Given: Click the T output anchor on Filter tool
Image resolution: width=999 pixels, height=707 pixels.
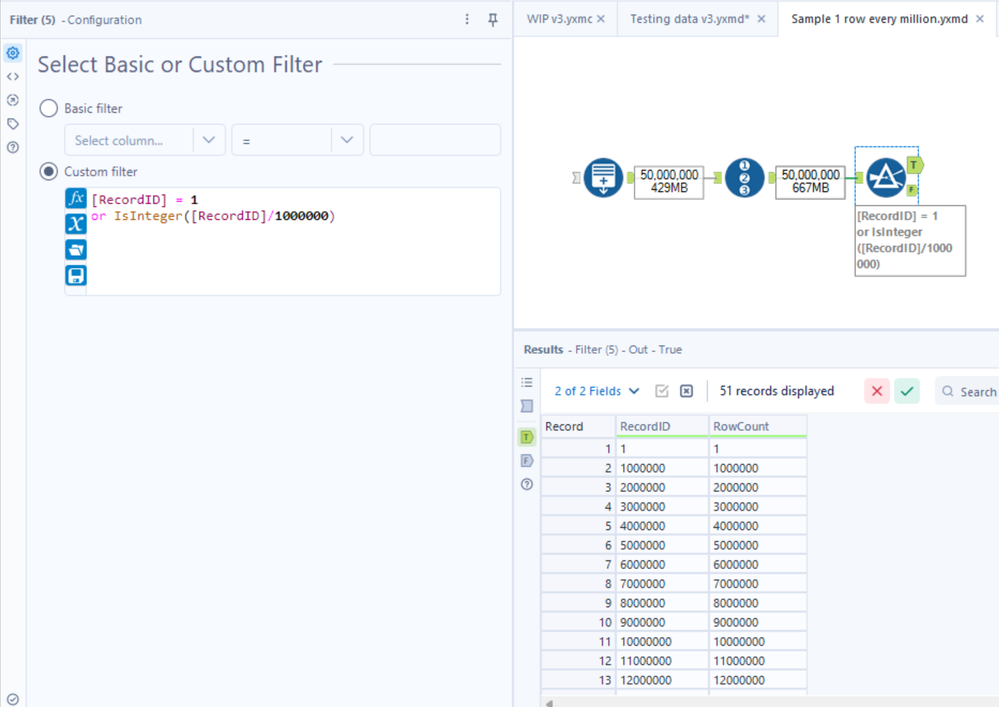Looking at the screenshot, I should pyautogui.click(x=914, y=166).
